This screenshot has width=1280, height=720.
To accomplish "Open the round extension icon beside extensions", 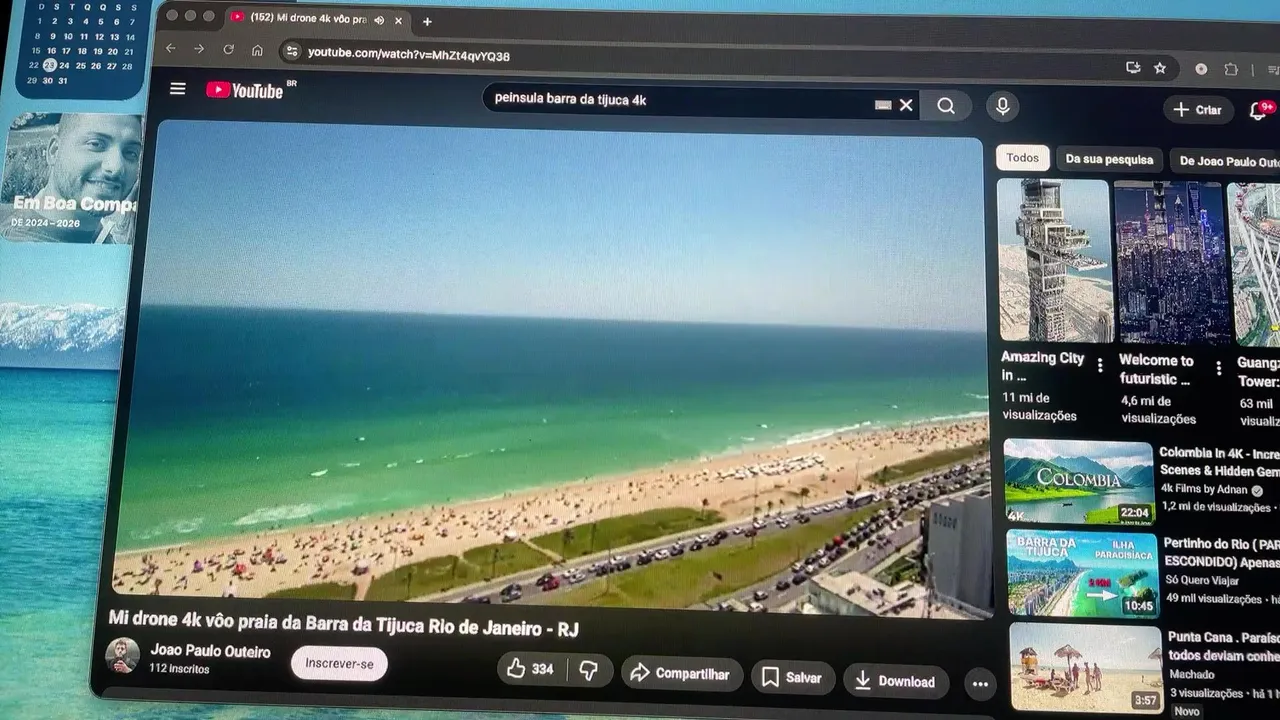I will click(x=1201, y=69).
